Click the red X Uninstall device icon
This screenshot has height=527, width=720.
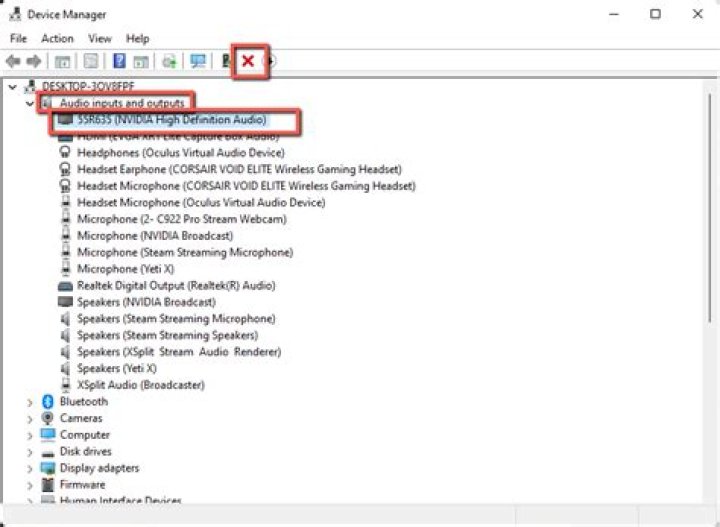pos(248,61)
